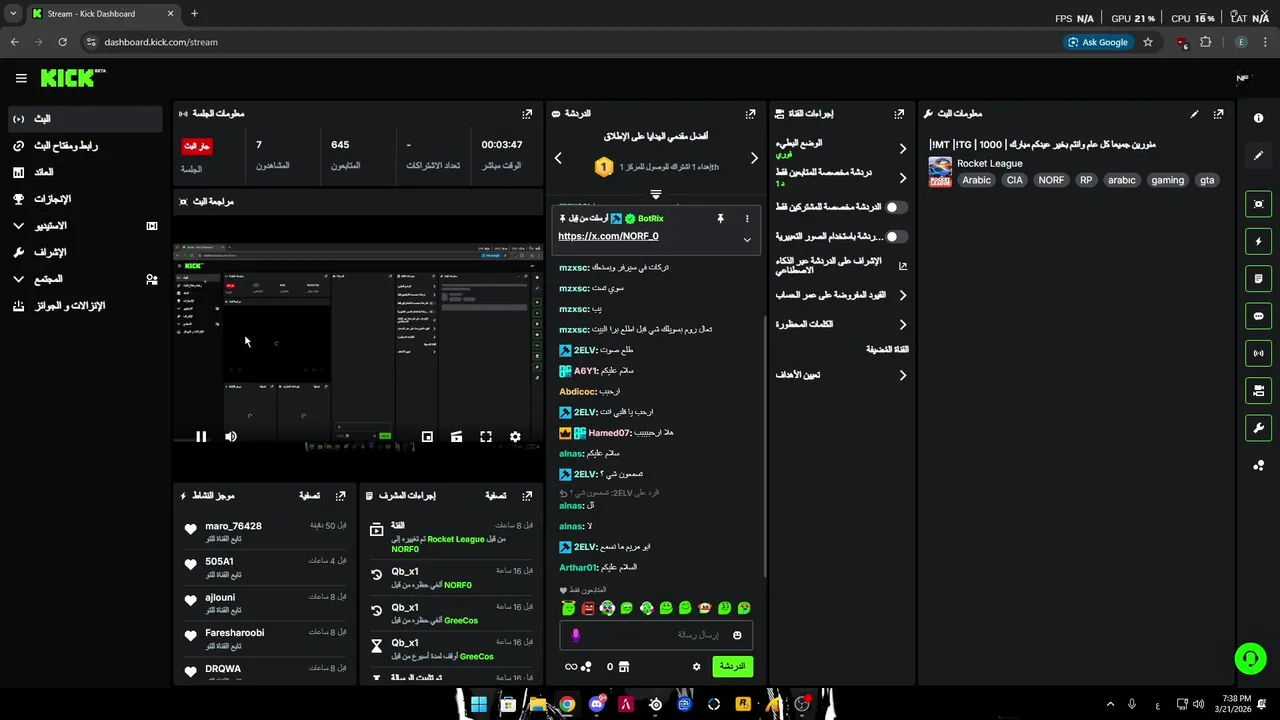Image resolution: width=1280 pixels, height=720 pixels.
Task: Pause the stream preview player
Action: pos(201,437)
